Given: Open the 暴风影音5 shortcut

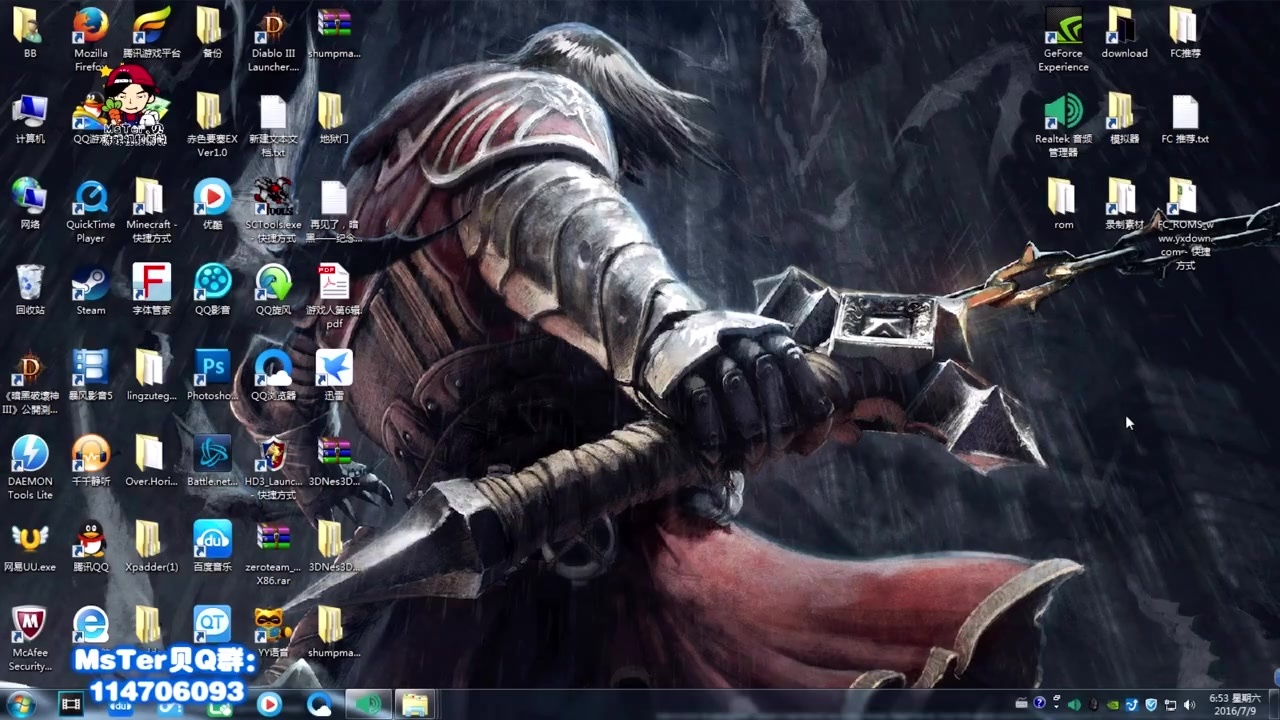Looking at the screenshot, I should 90,375.
